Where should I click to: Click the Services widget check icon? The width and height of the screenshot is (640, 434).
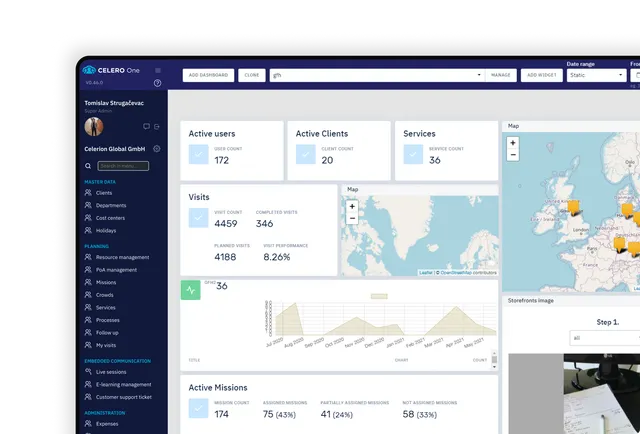(413, 154)
